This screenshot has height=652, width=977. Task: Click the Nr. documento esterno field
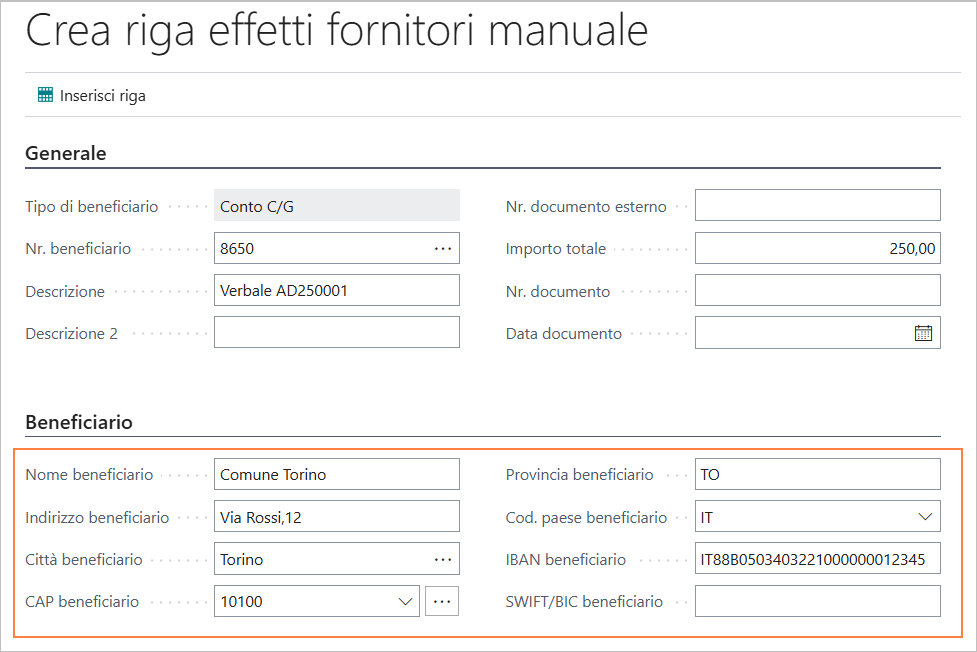[x=817, y=206]
